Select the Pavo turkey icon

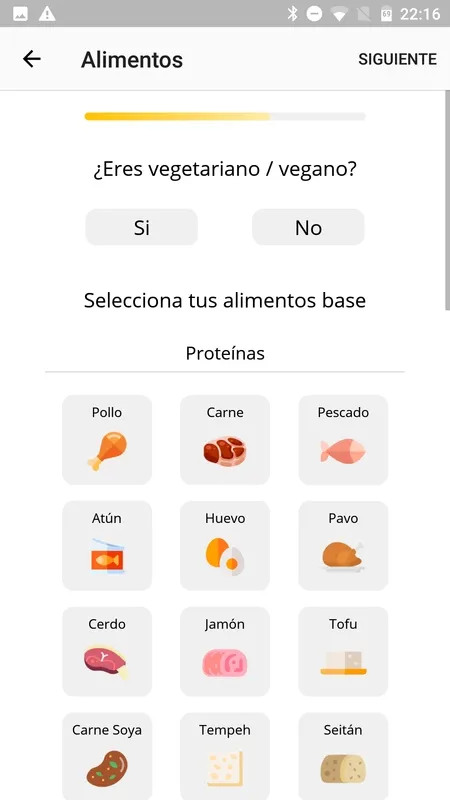point(343,557)
